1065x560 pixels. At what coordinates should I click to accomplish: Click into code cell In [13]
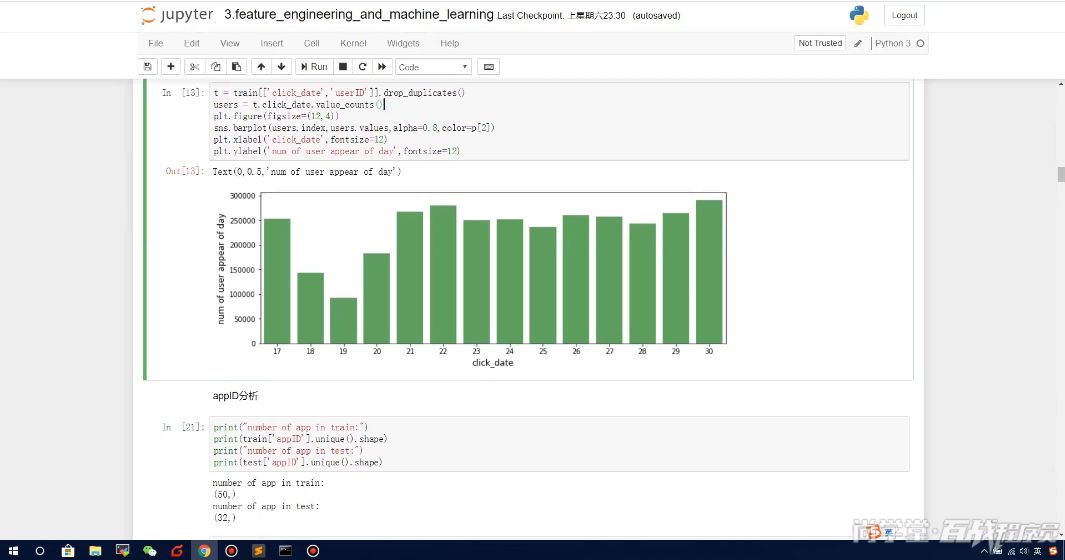coord(559,122)
